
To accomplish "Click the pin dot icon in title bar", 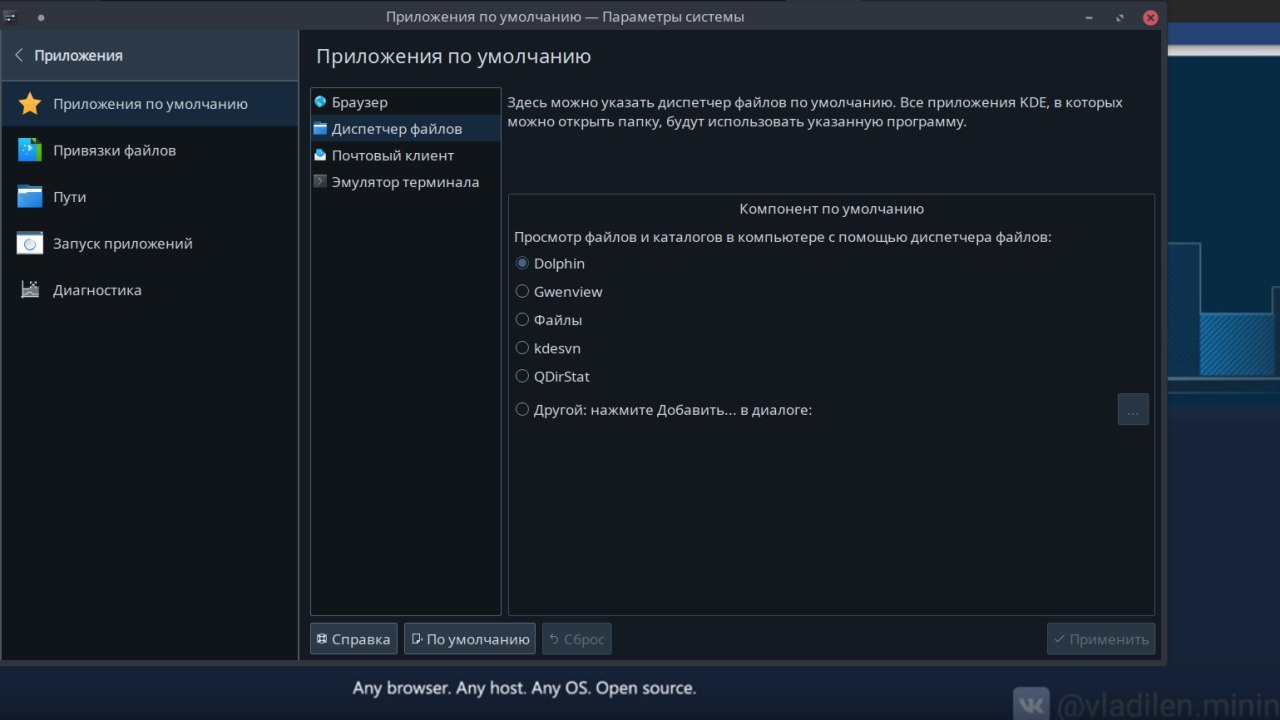I will tap(41, 17).
